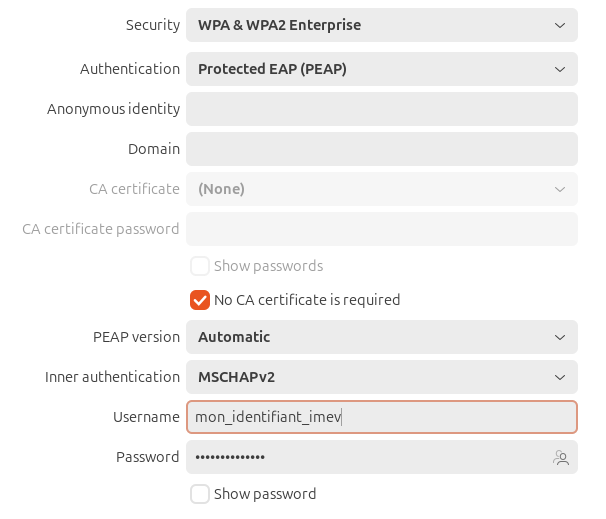Open the MSCHAPv2 inner authentication dropdown
606x519 pixels.
point(382,377)
